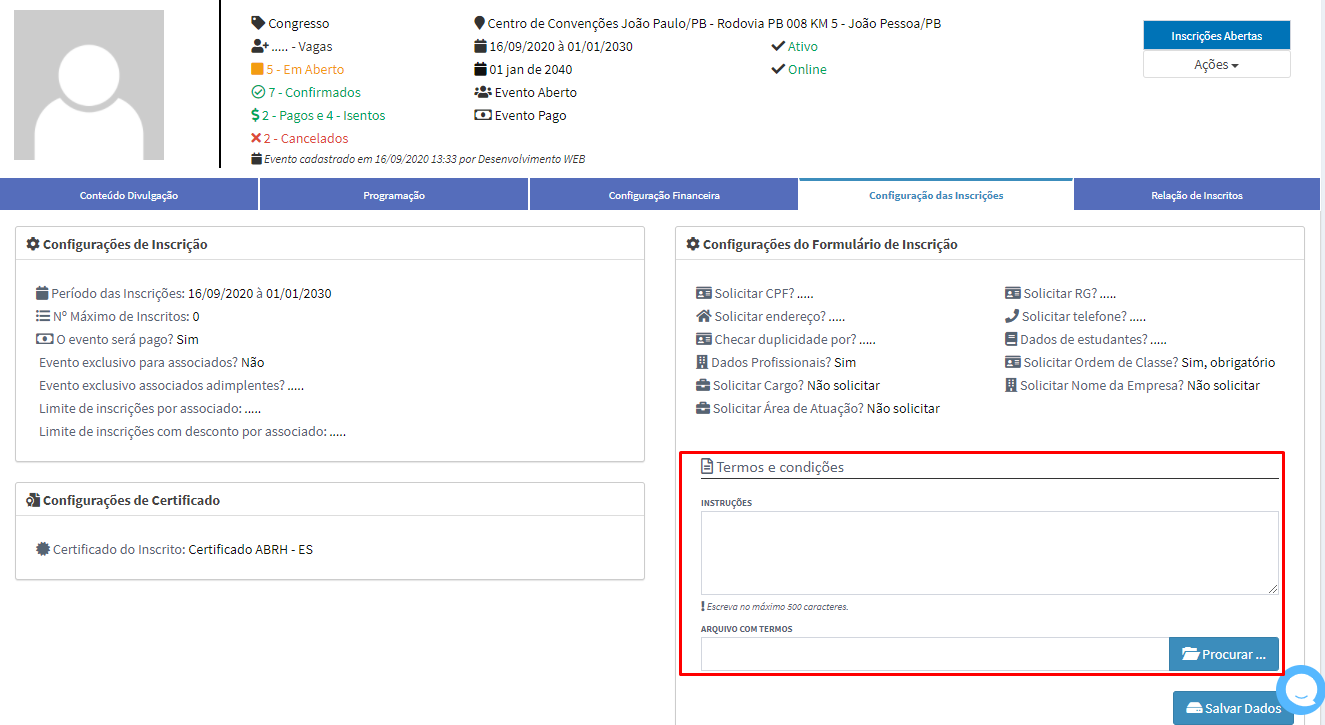Click the tag icon next to Congresso
Image resolution: width=1325 pixels, height=725 pixels.
point(258,23)
